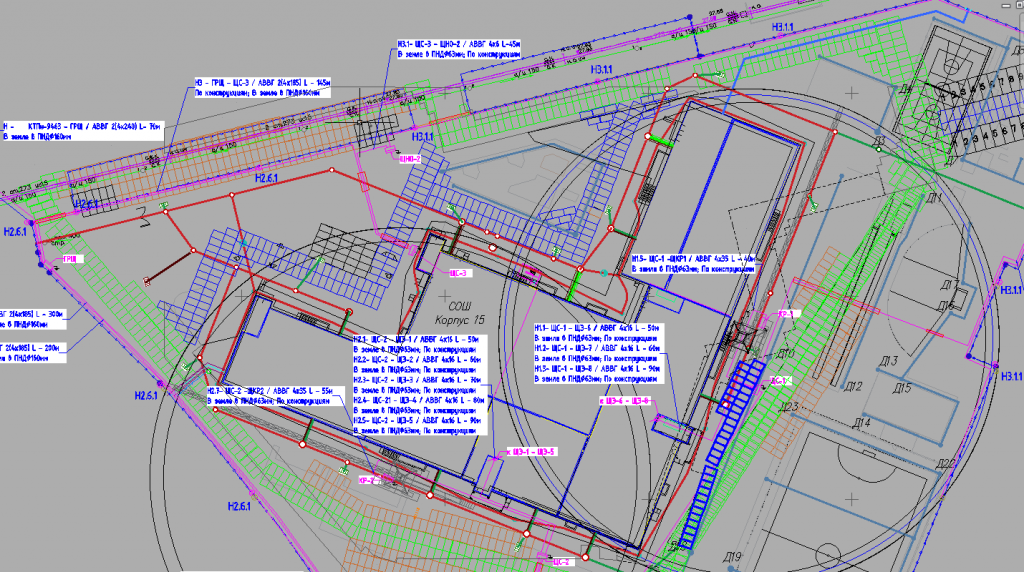This screenshot has height=572, width=1024.
Task: Click the magenta ЩС-2 label at bottom
Action: click(560, 562)
